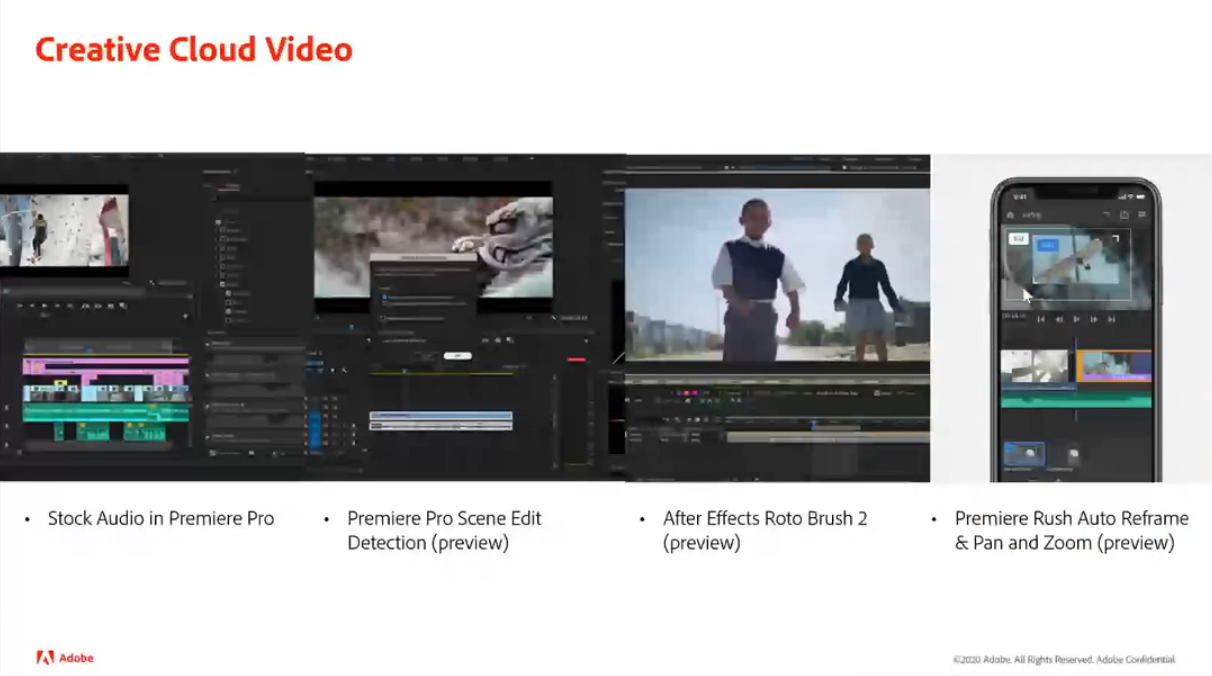Expand the first collapsed section below audio filters
The image size is (1212, 676).
click(208, 343)
